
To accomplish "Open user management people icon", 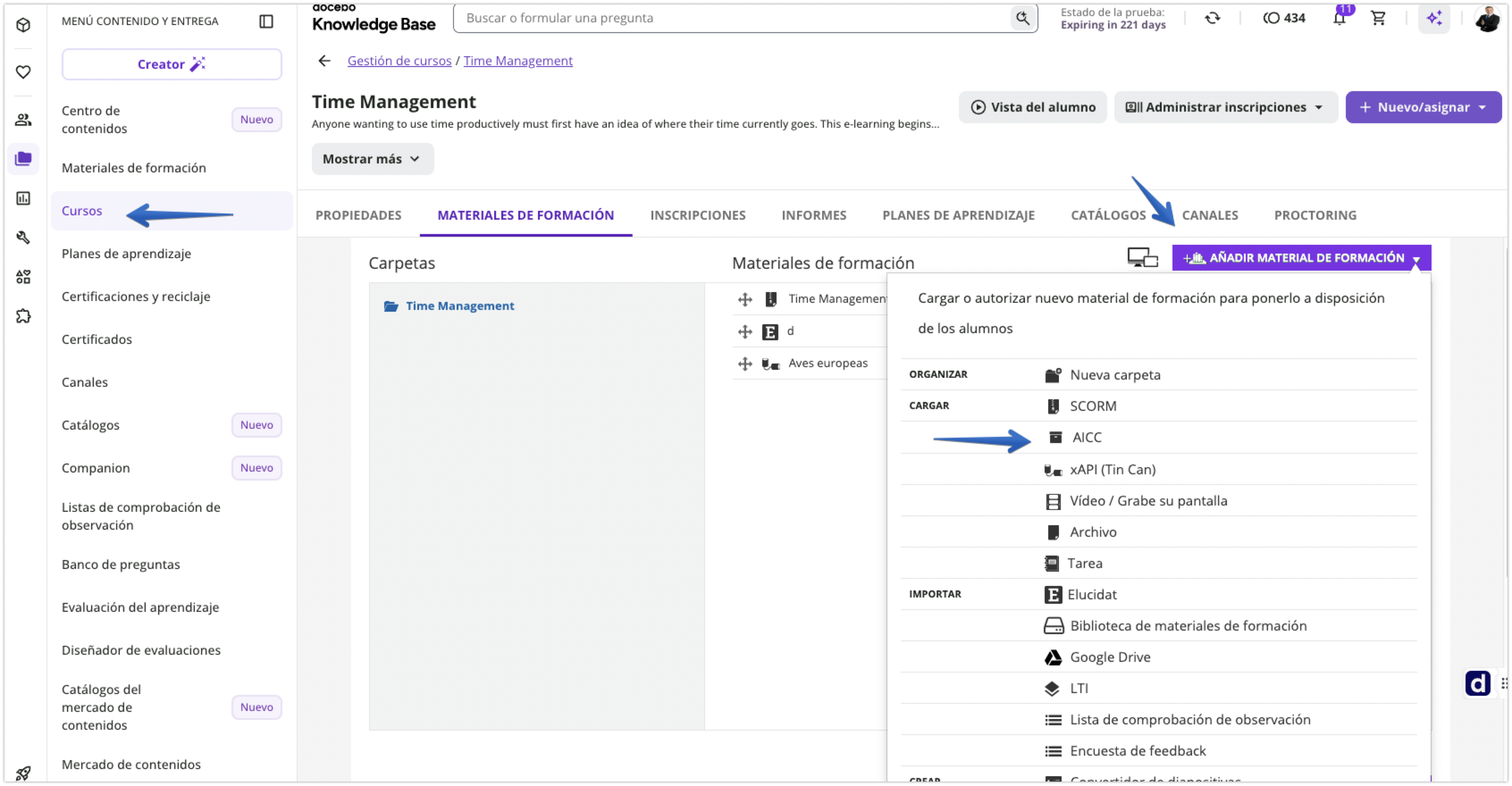I will 23,120.
